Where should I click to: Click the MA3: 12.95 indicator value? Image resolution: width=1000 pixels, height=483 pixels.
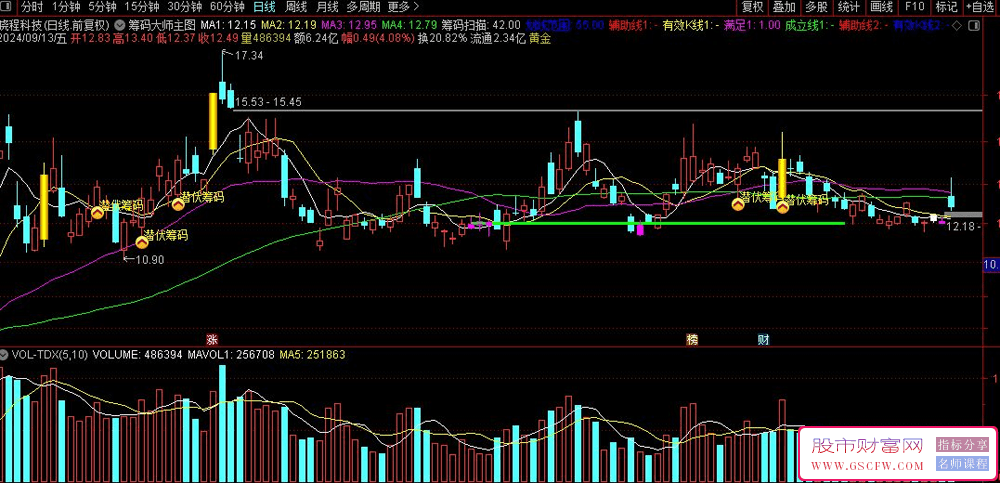point(349,26)
